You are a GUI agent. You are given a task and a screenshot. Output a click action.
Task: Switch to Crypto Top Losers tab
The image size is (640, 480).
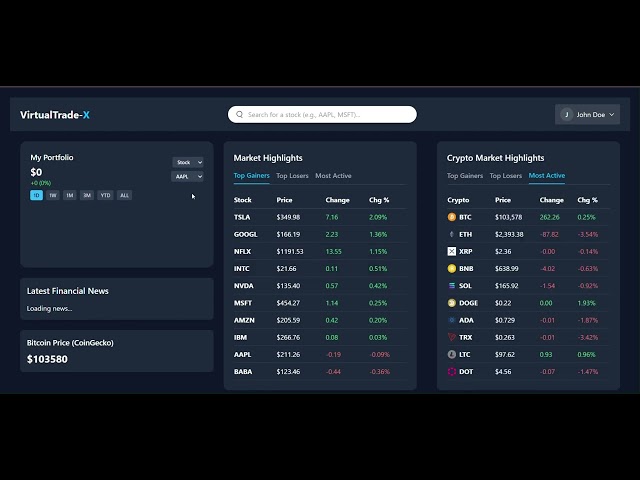pos(506,176)
